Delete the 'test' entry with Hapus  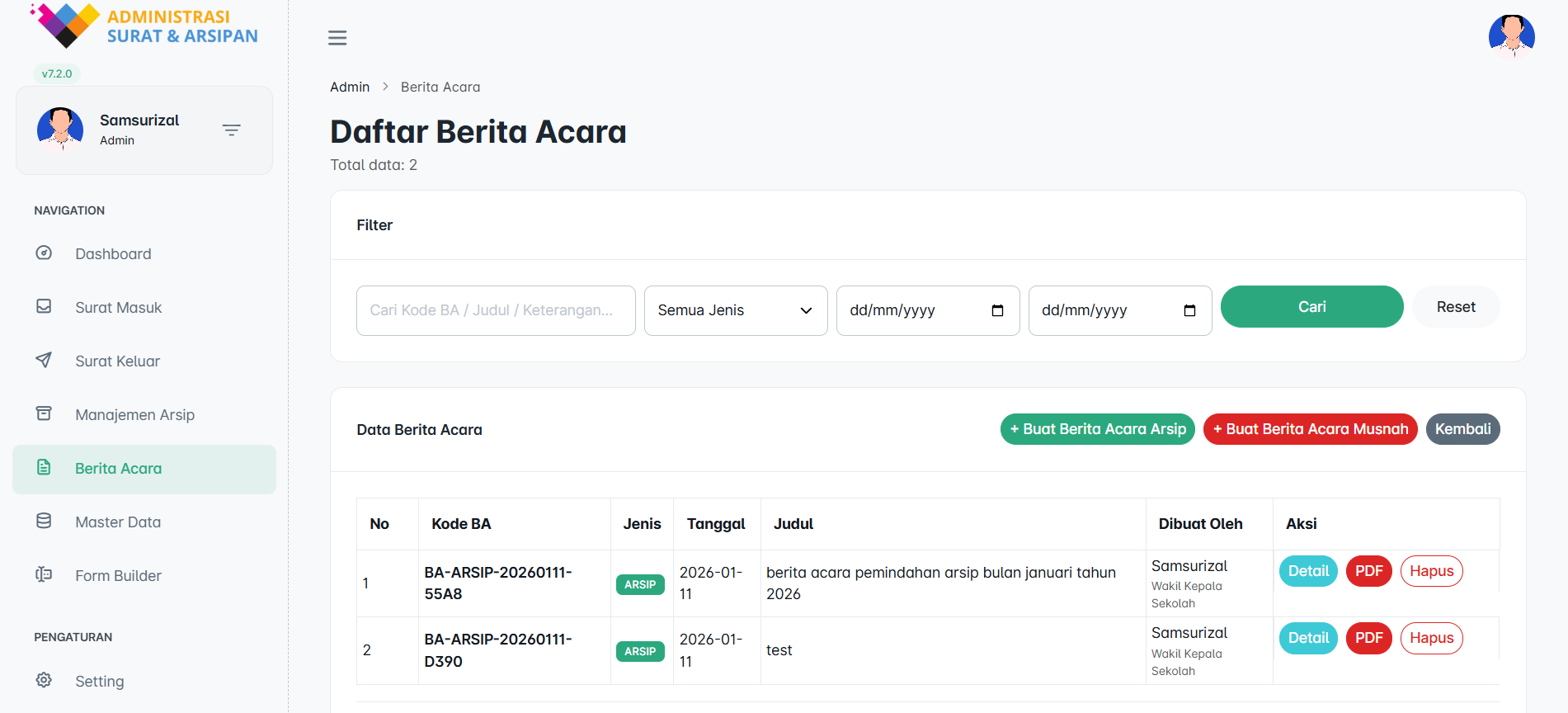[x=1431, y=638]
